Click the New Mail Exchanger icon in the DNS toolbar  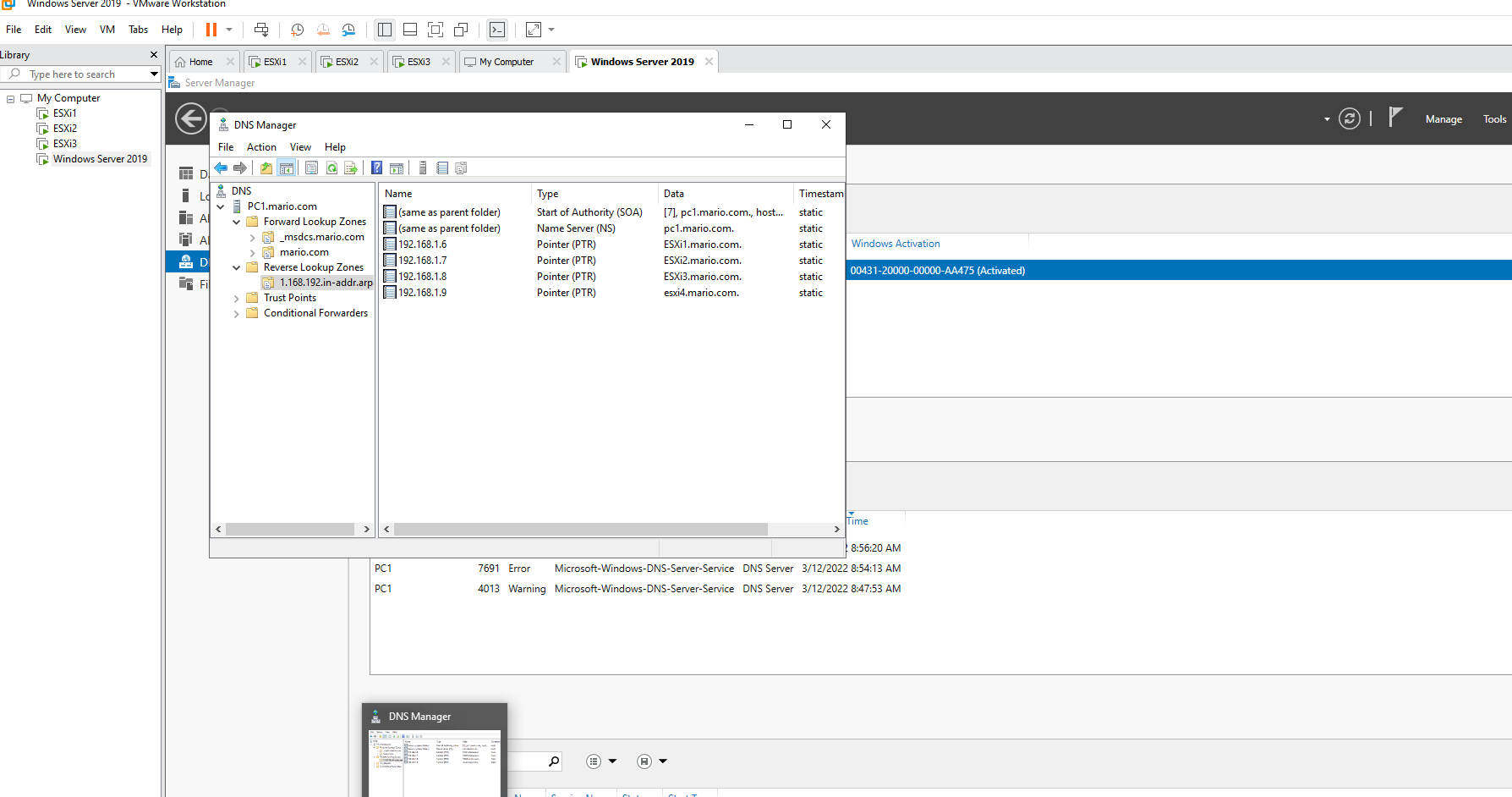[462, 168]
